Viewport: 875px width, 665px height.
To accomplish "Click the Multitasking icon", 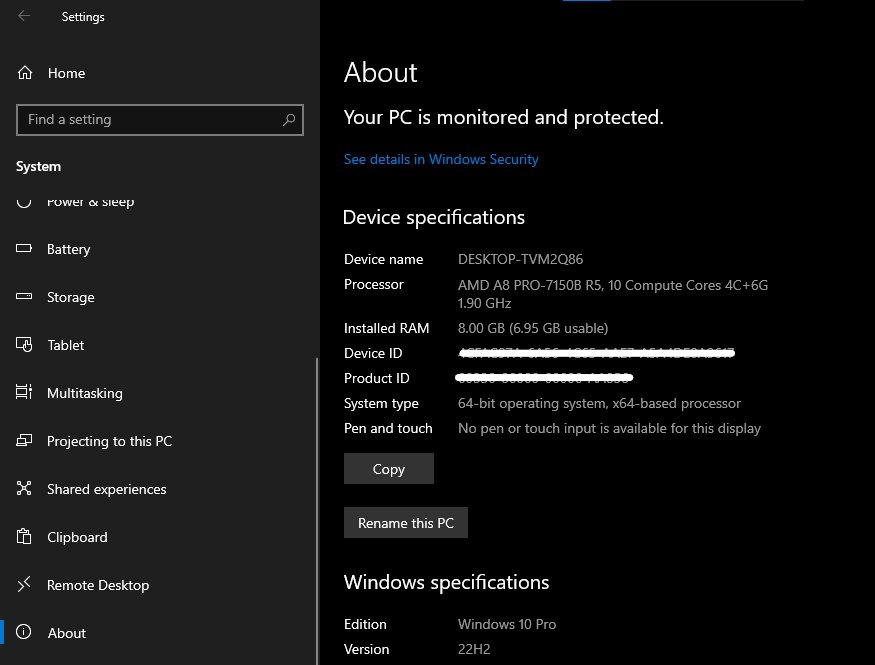I will point(25,393).
